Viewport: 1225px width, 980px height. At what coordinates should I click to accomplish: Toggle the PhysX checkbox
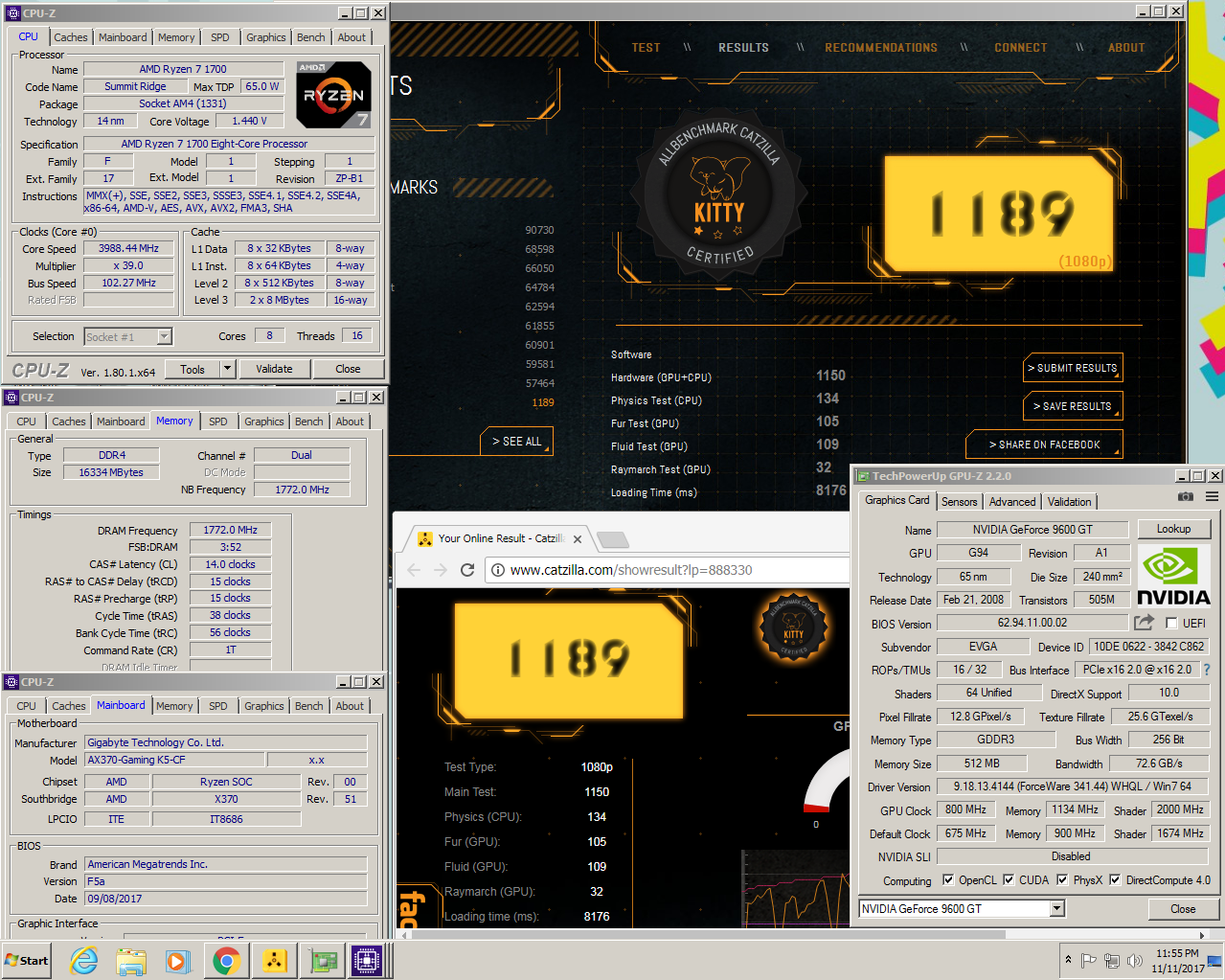coord(1062,879)
